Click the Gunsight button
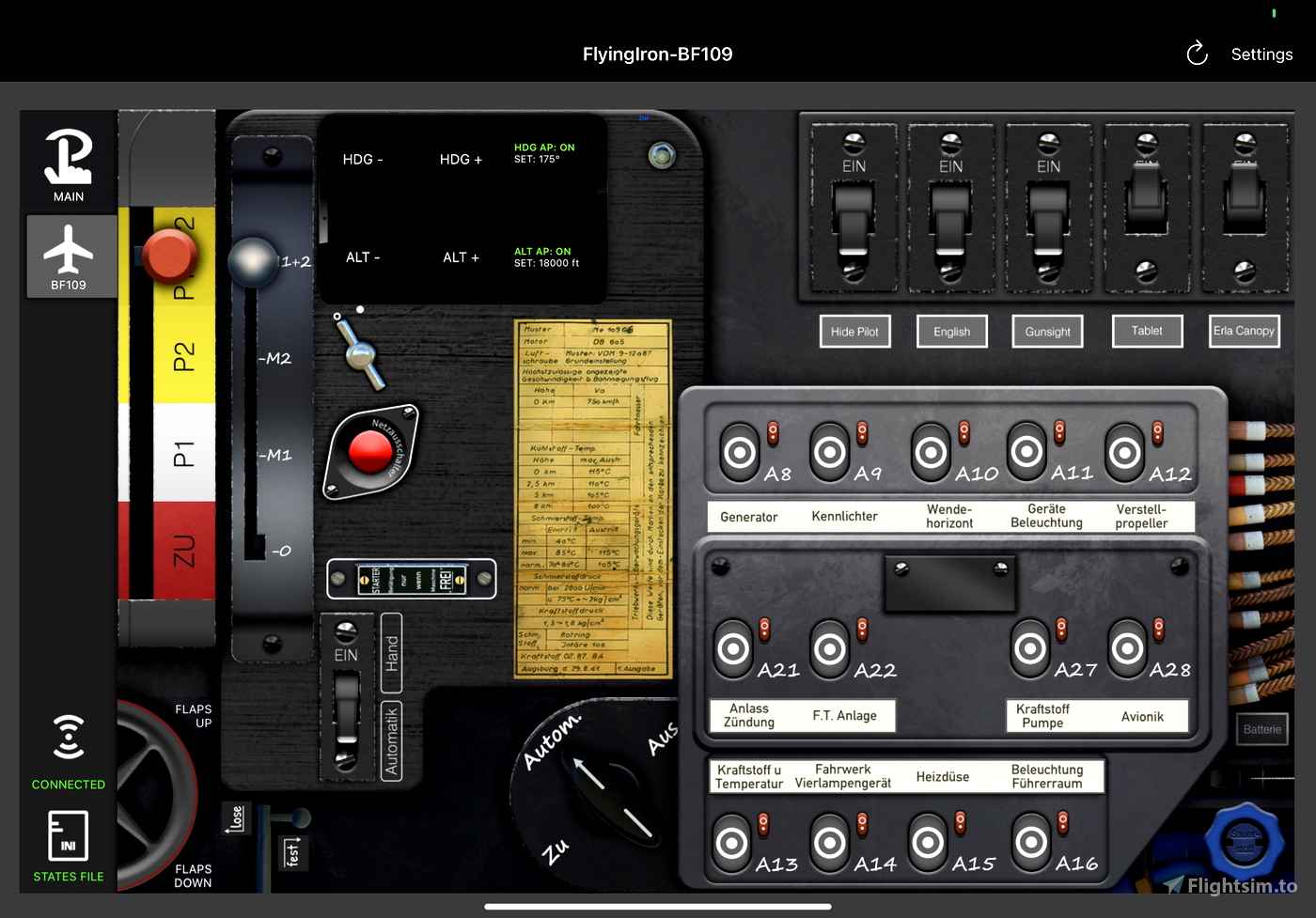This screenshot has width=1316, height=918. point(1047,332)
